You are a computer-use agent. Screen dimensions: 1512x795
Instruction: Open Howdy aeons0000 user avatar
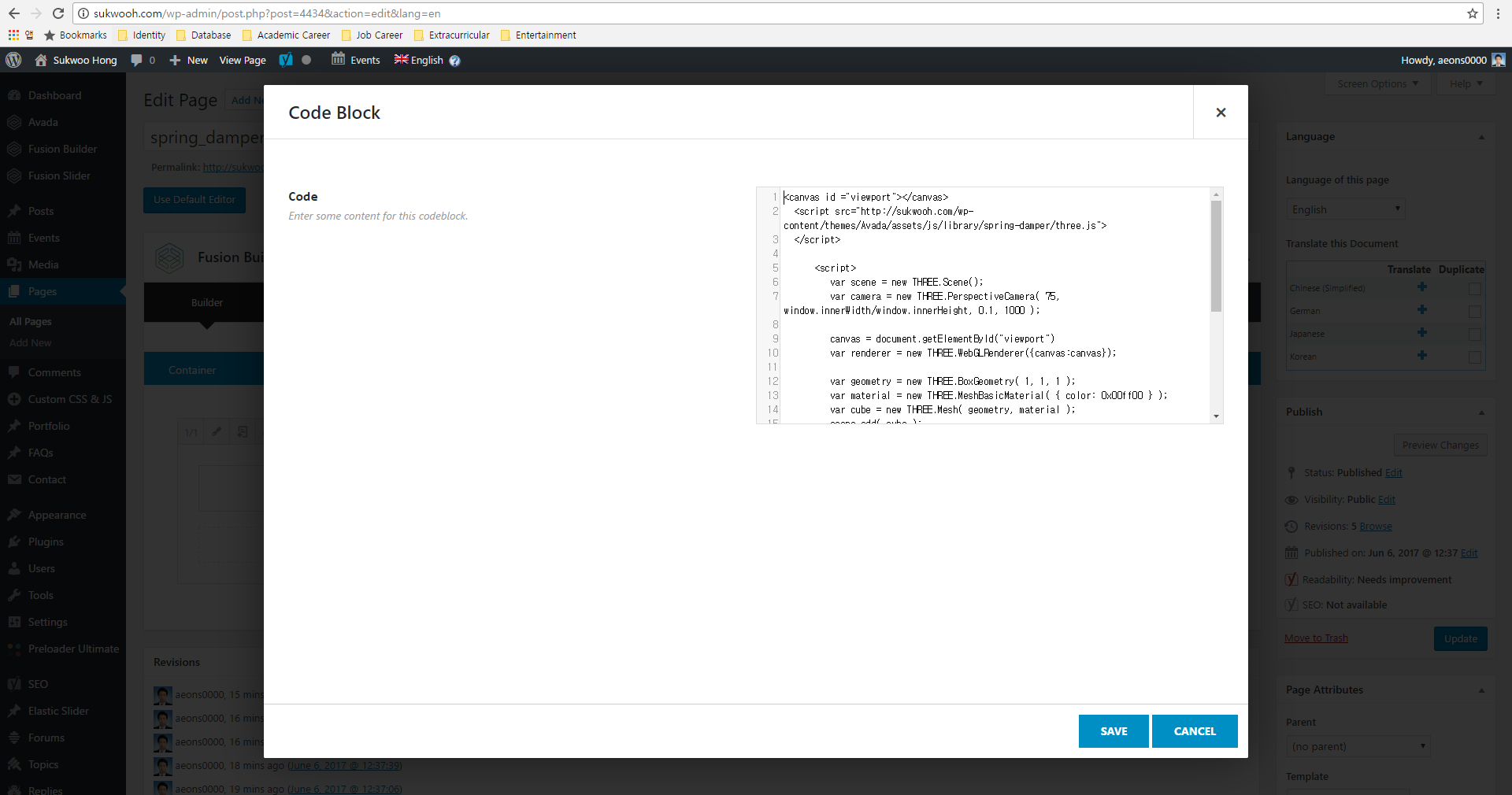(1499, 60)
